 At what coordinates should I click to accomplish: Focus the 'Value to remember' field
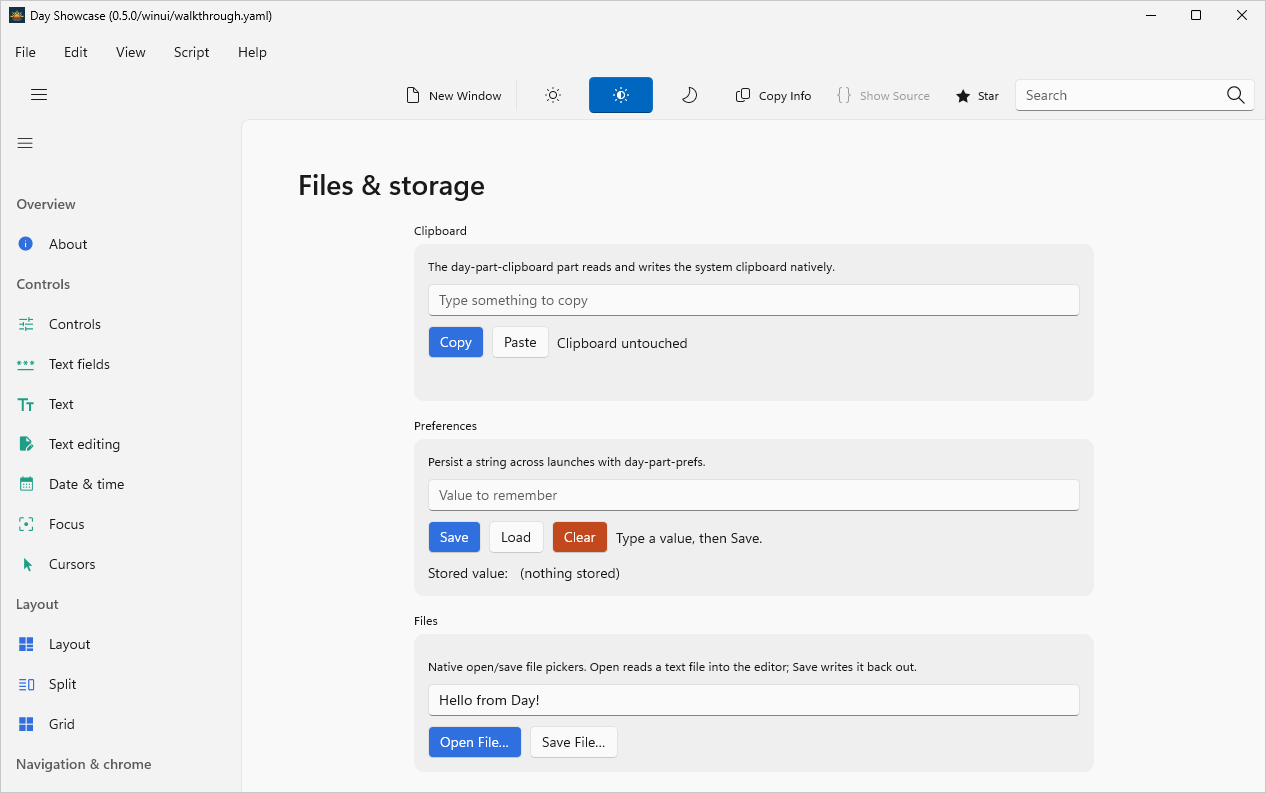coord(754,495)
